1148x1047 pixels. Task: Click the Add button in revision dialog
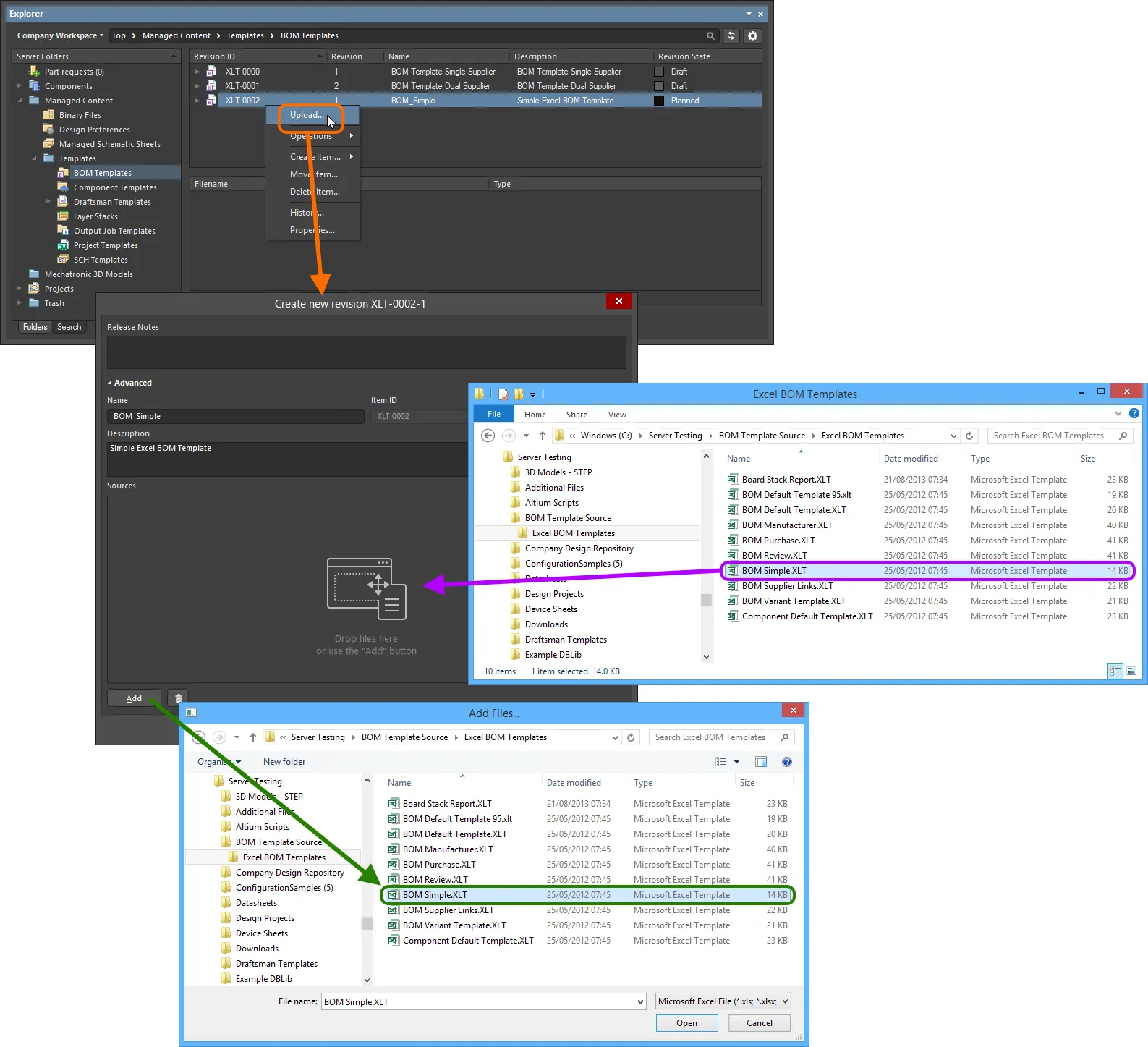(134, 698)
